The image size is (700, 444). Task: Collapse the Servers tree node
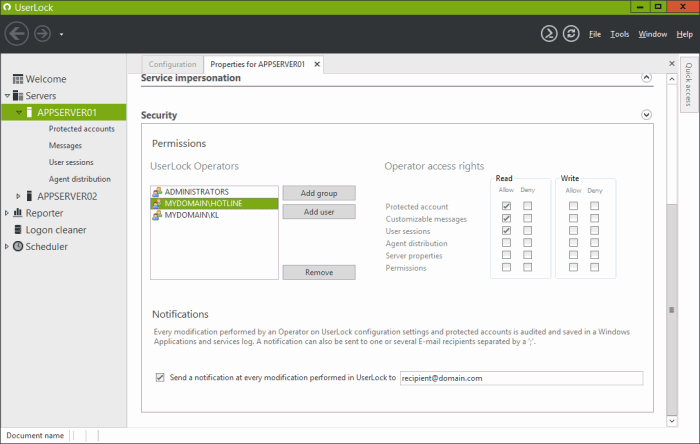pos(7,95)
